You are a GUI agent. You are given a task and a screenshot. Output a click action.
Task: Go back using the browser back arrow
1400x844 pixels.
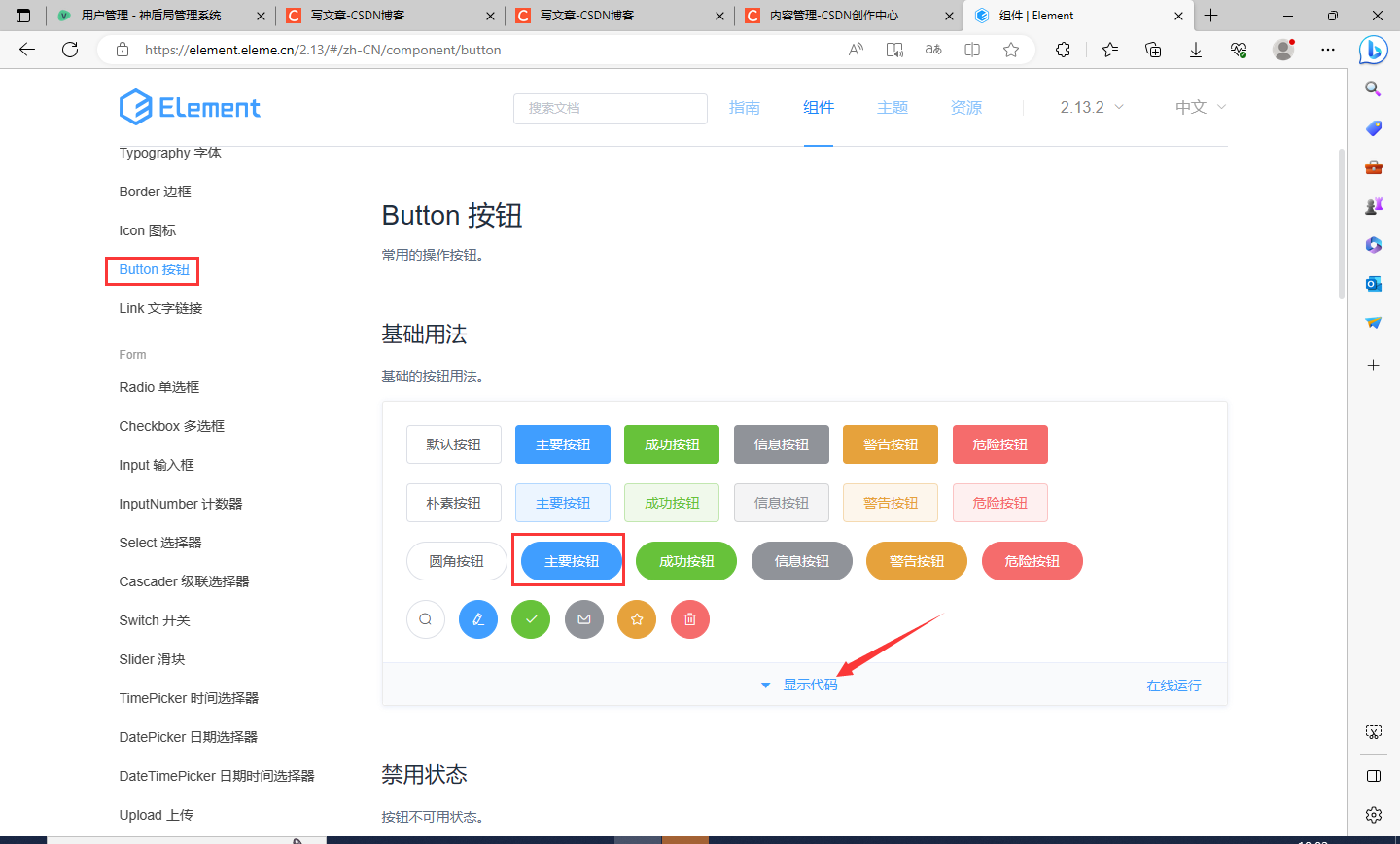27,50
